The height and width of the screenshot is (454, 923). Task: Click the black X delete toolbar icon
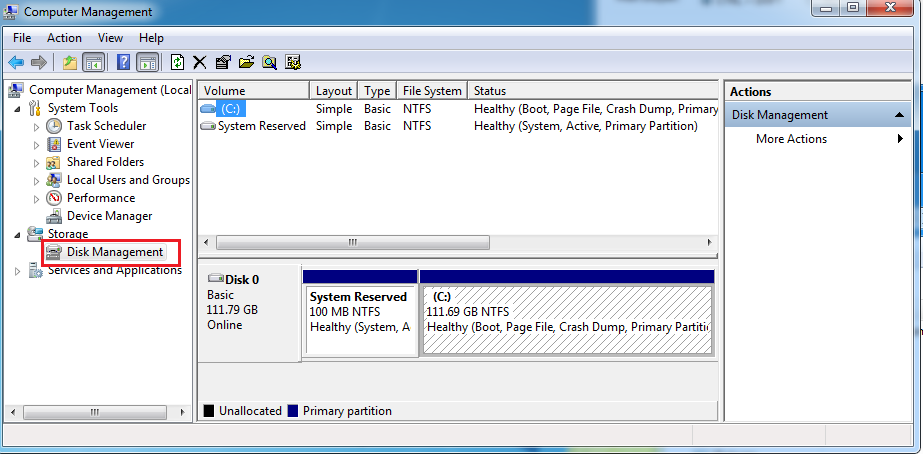(200, 62)
